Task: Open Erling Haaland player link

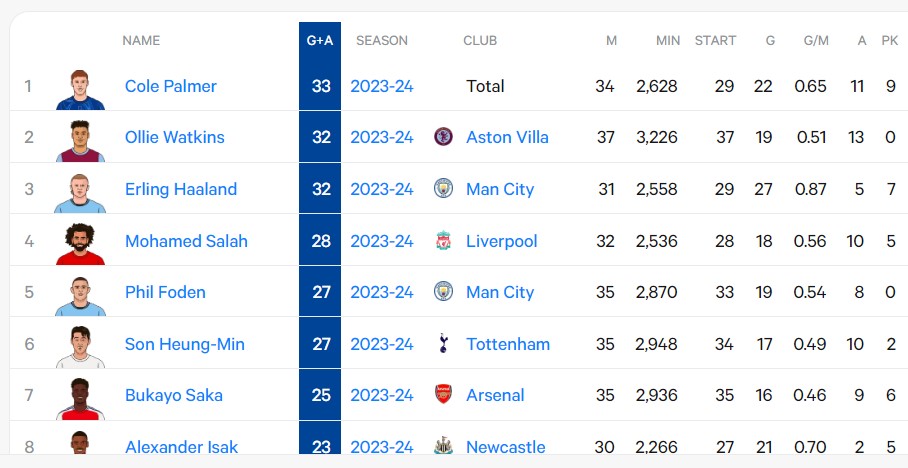Action: pos(181,189)
